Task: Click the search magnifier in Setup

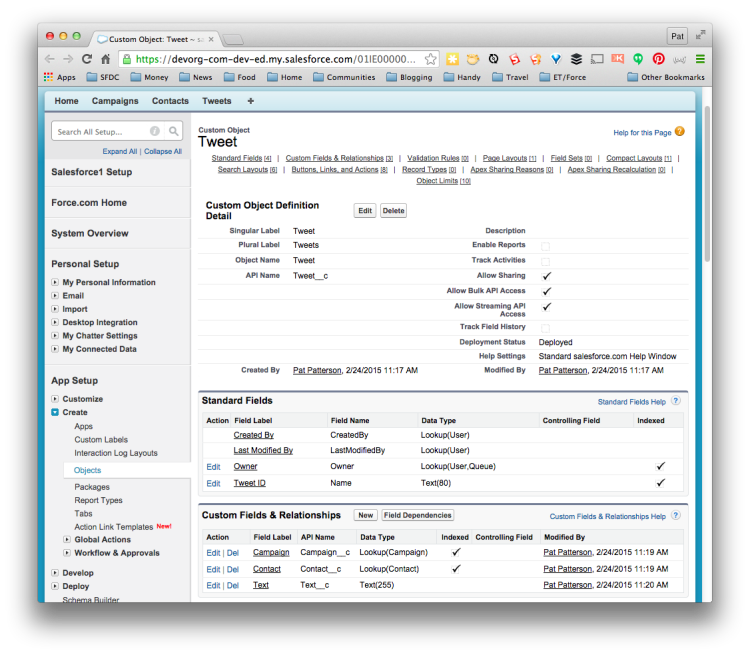Action: coord(174,131)
